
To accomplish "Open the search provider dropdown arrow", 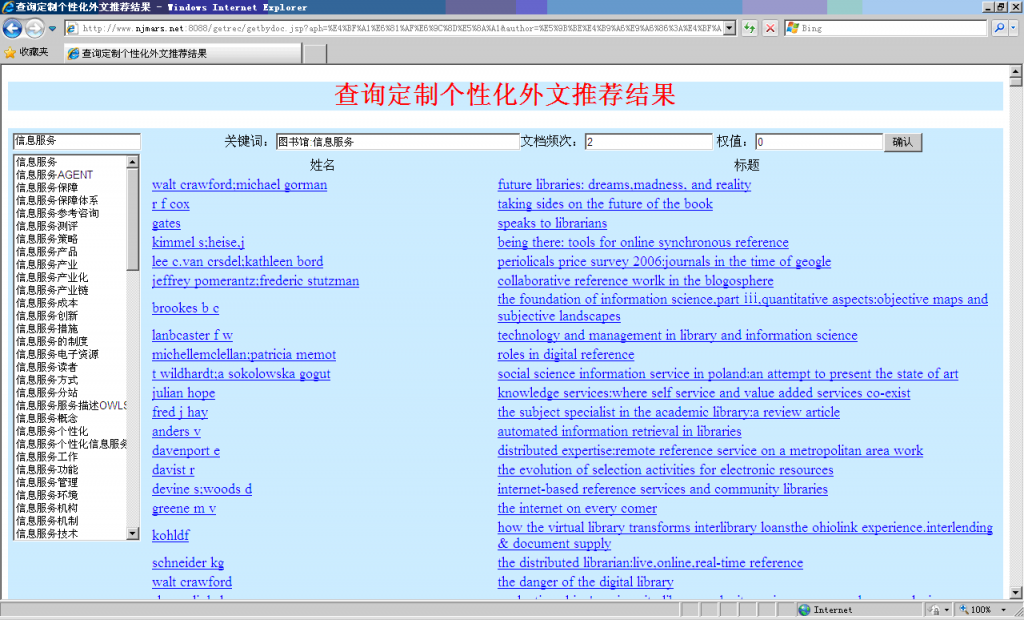I will [x=1014, y=28].
